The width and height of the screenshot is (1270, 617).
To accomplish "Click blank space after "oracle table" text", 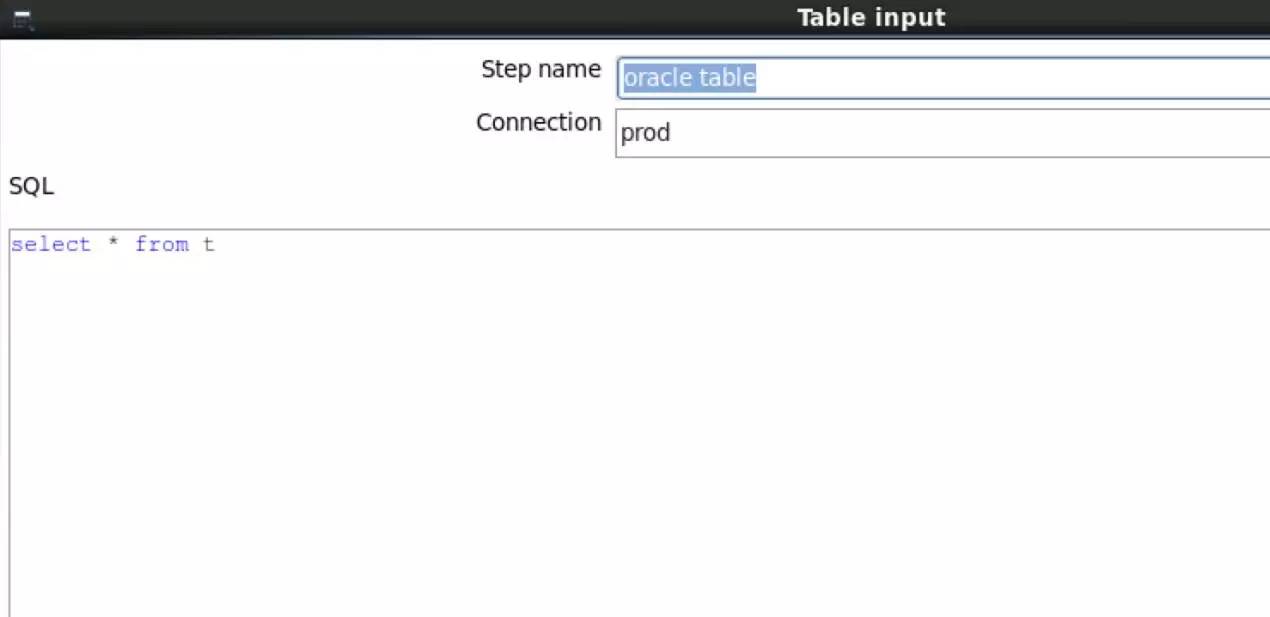I will [x=1010, y=78].
